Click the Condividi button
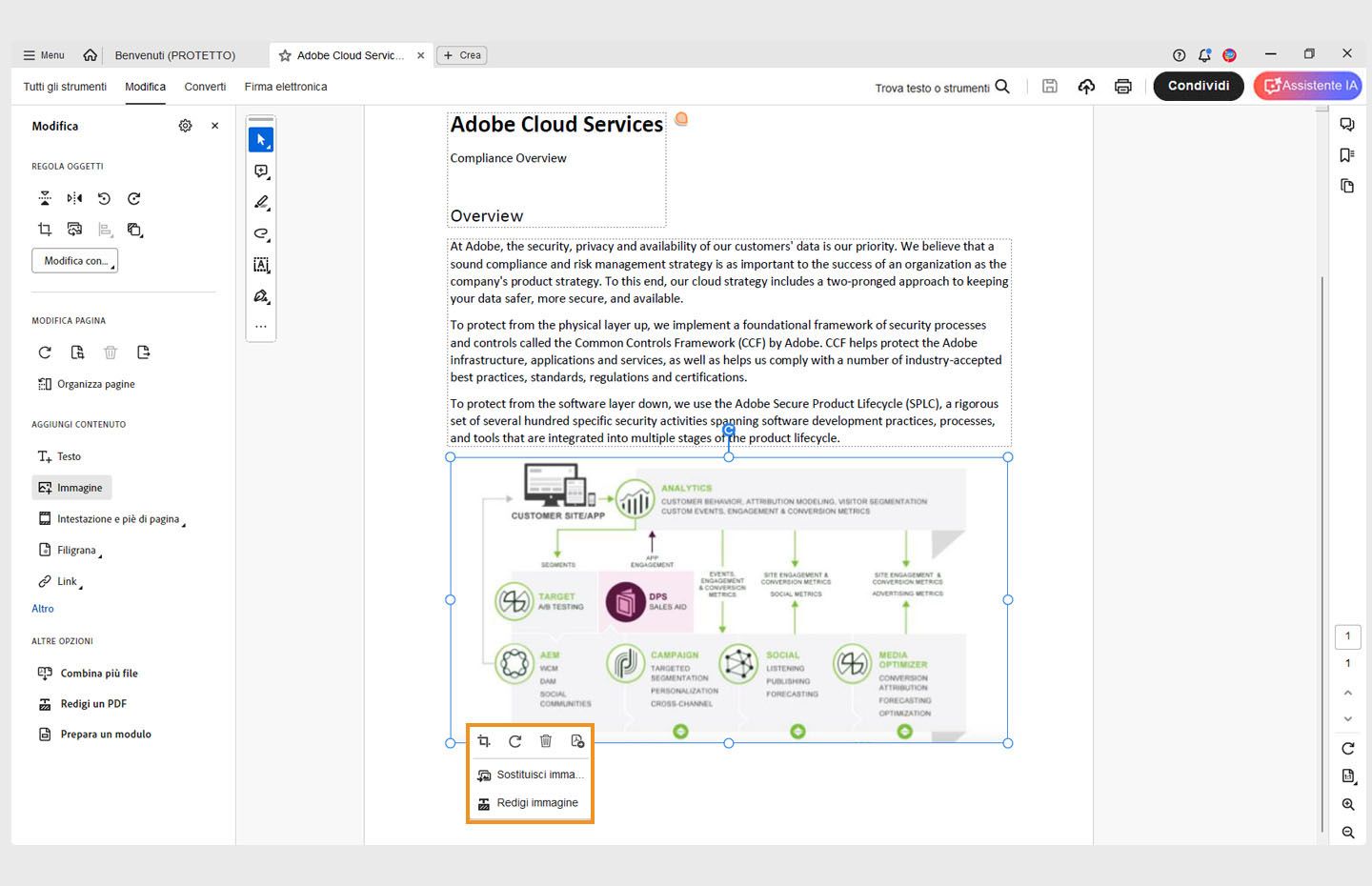Image resolution: width=1372 pixels, height=886 pixels. tap(1198, 86)
